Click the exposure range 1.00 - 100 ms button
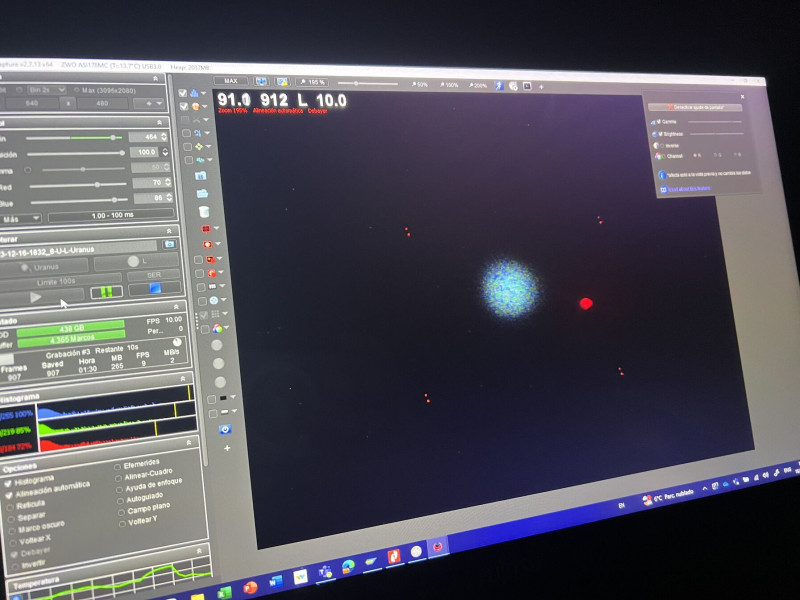Viewport: 800px width, 600px height. [x=111, y=215]
